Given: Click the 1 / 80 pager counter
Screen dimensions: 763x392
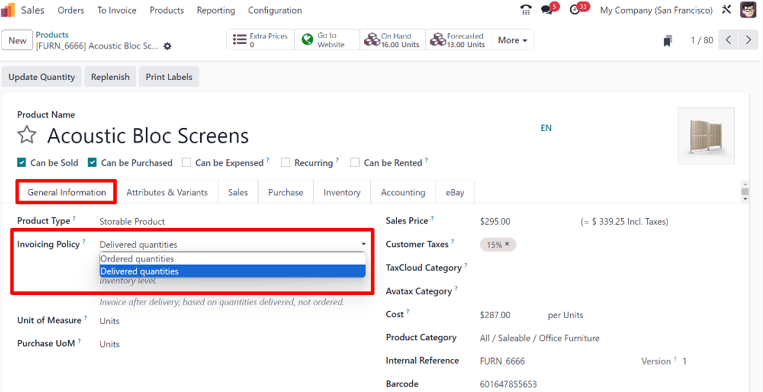Looking at the screenshot, I should [702, 40].
